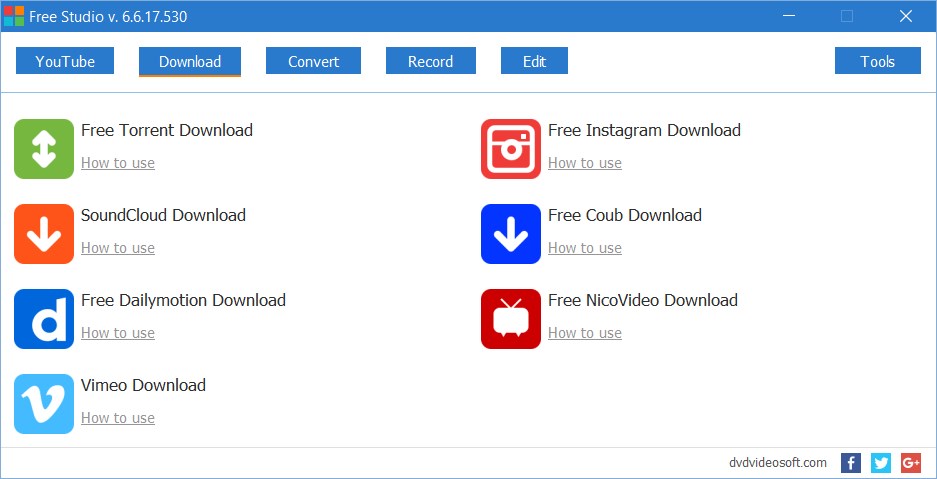
Task: Click the 'SoundCloud Download' title
Action: point(164,215)
